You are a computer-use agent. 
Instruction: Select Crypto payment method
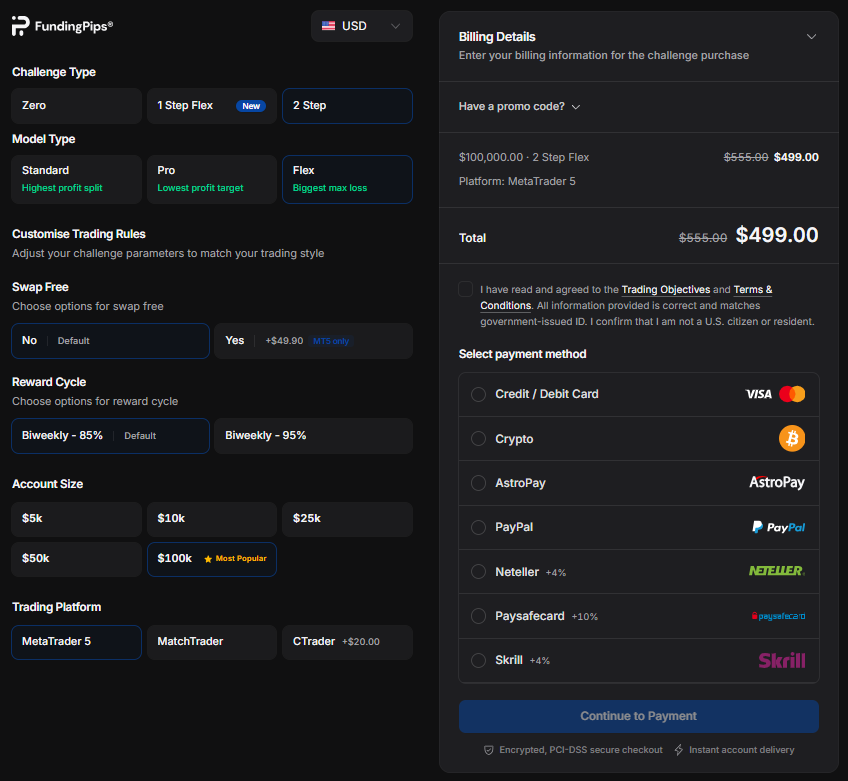click(639, 439)
